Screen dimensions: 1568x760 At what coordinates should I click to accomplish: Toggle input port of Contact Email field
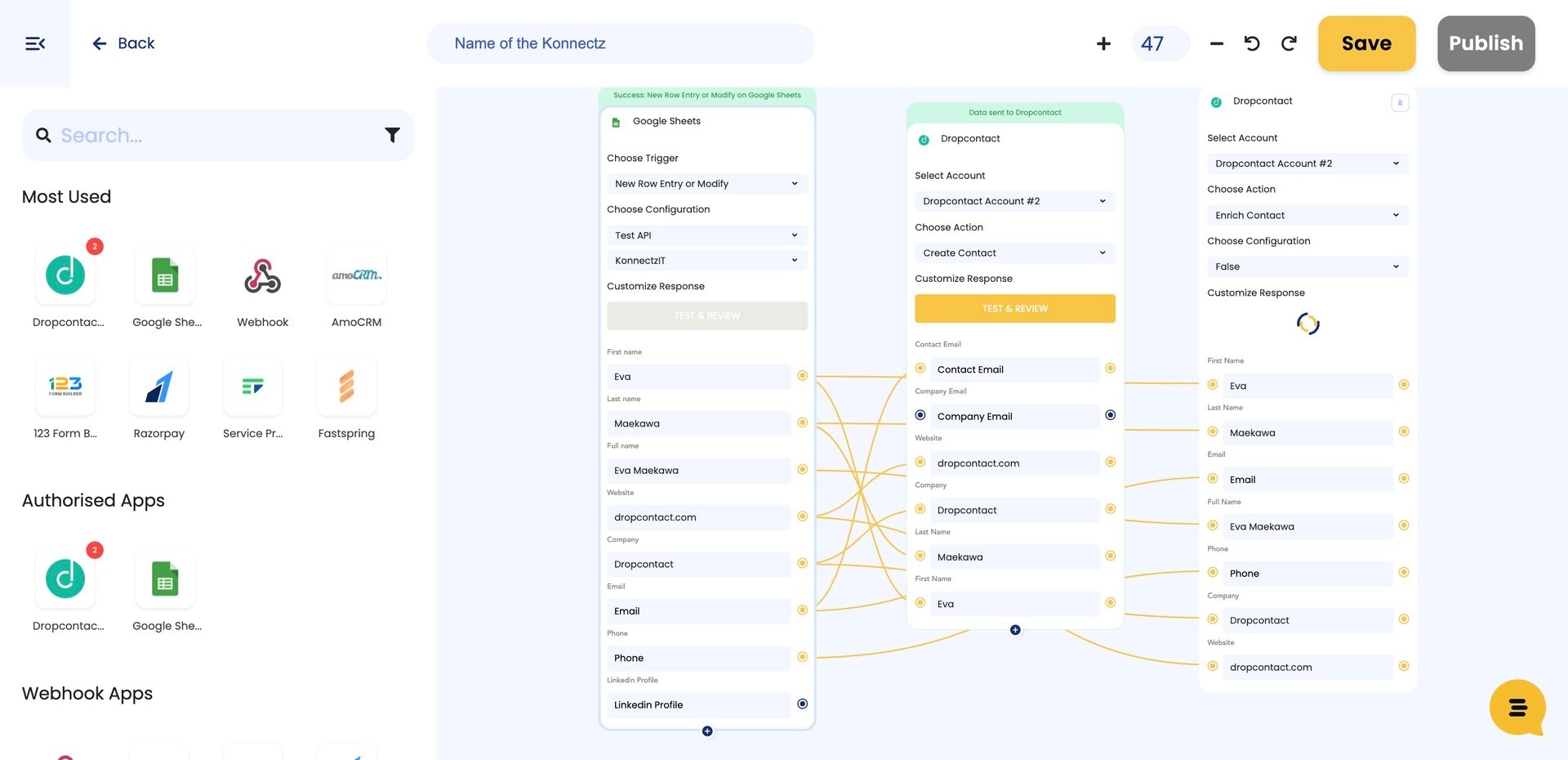[920, 369]
